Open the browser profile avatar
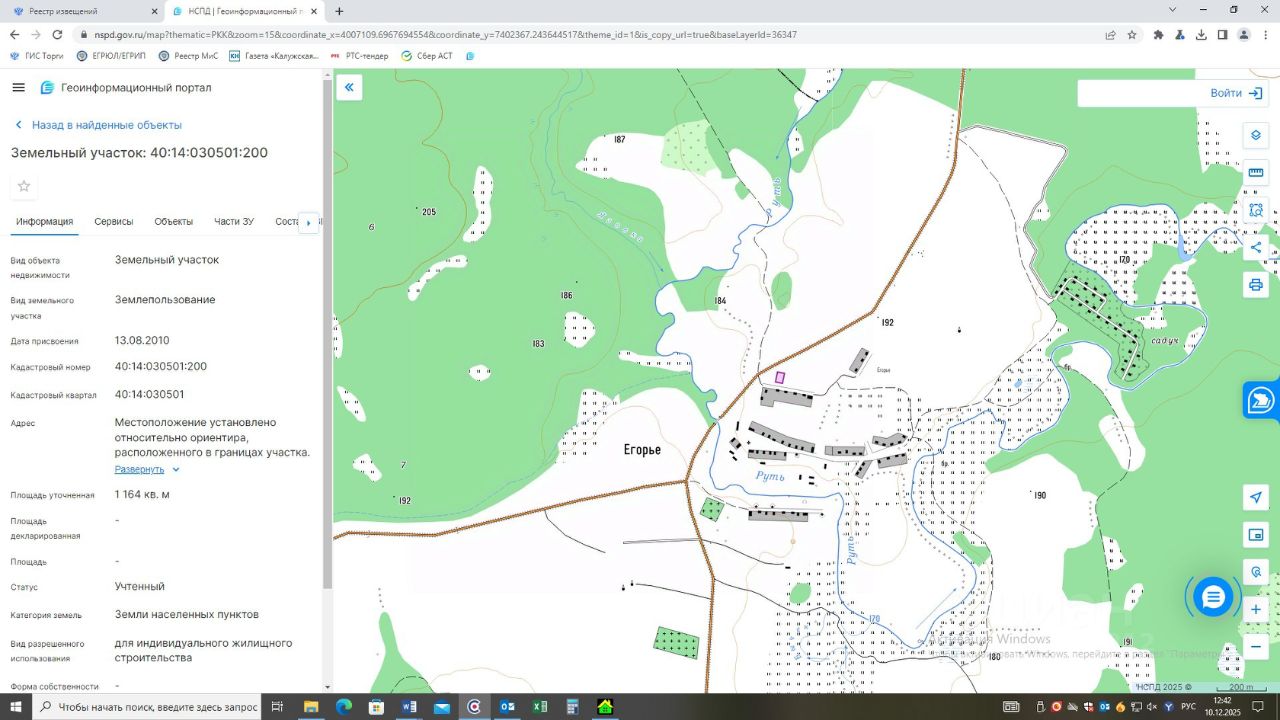1280x720 pixels. tap(1244, 34)
